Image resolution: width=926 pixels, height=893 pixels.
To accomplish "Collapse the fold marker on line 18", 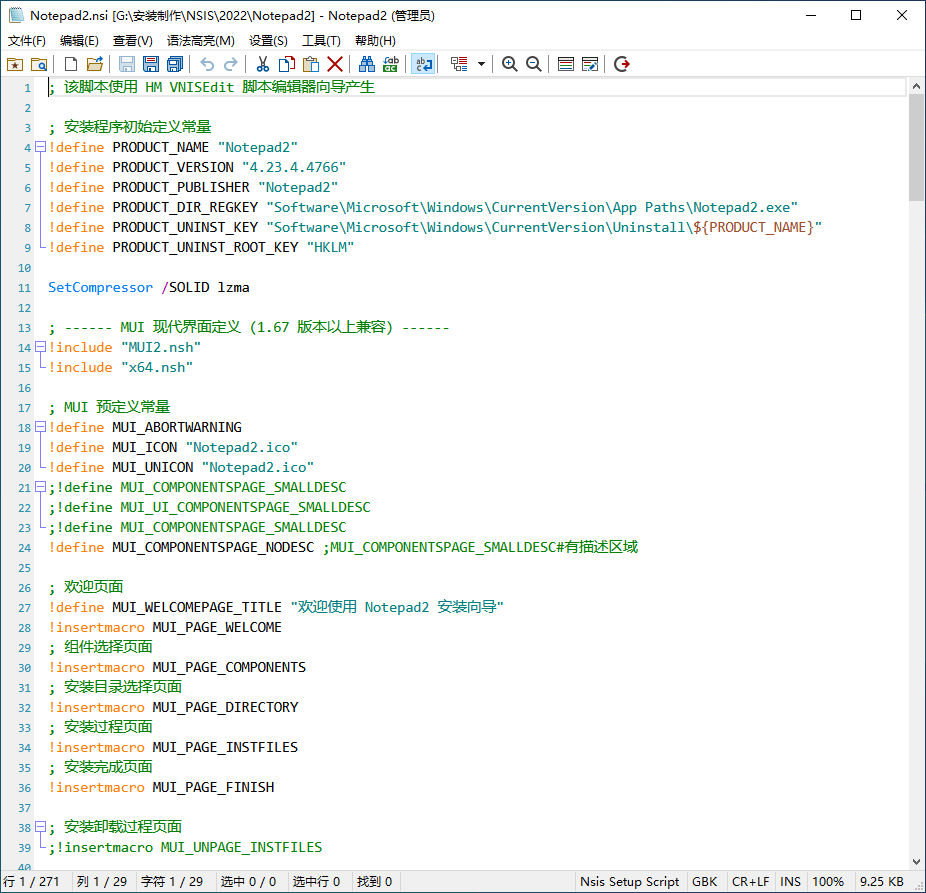I will [38, 427].
